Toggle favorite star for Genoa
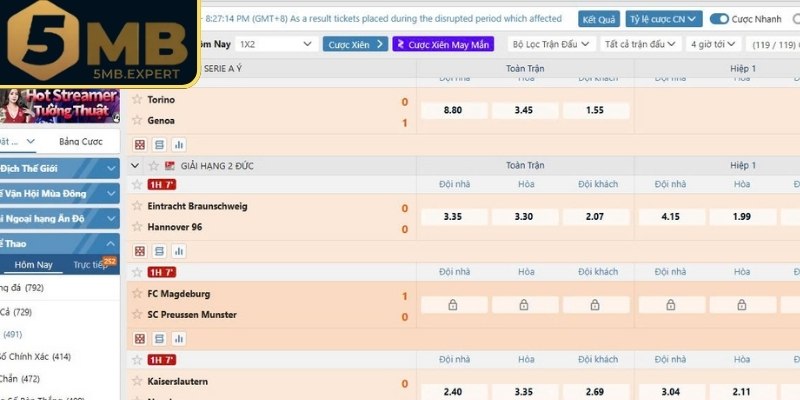Image resolution: width=800 pixels, height=400 pixels. (x=138, y=121)
